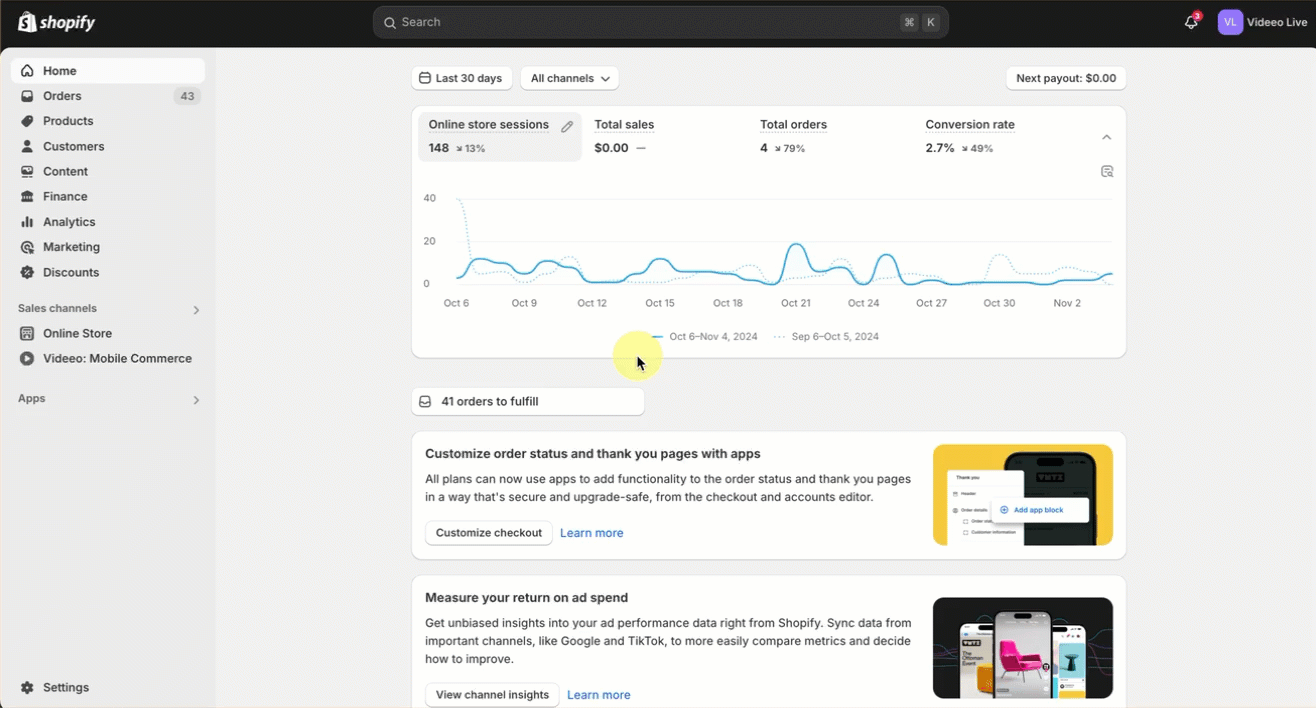This screenshot has width=1316, height=708.
Task: Click the Discounts icon in sidebar
Action: click(x=27, y=272)
